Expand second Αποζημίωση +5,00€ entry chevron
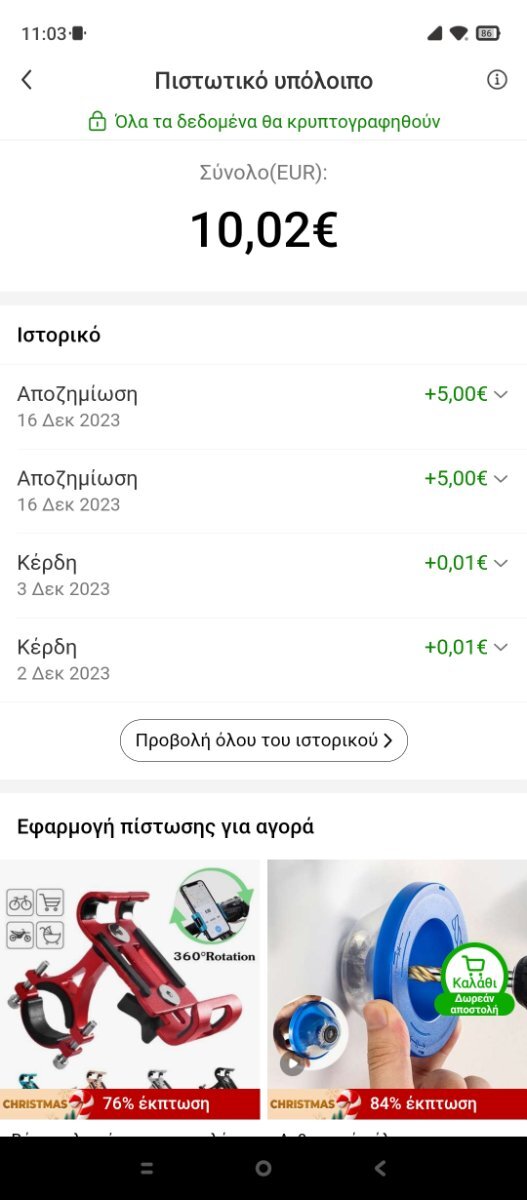 click(501, 478)
